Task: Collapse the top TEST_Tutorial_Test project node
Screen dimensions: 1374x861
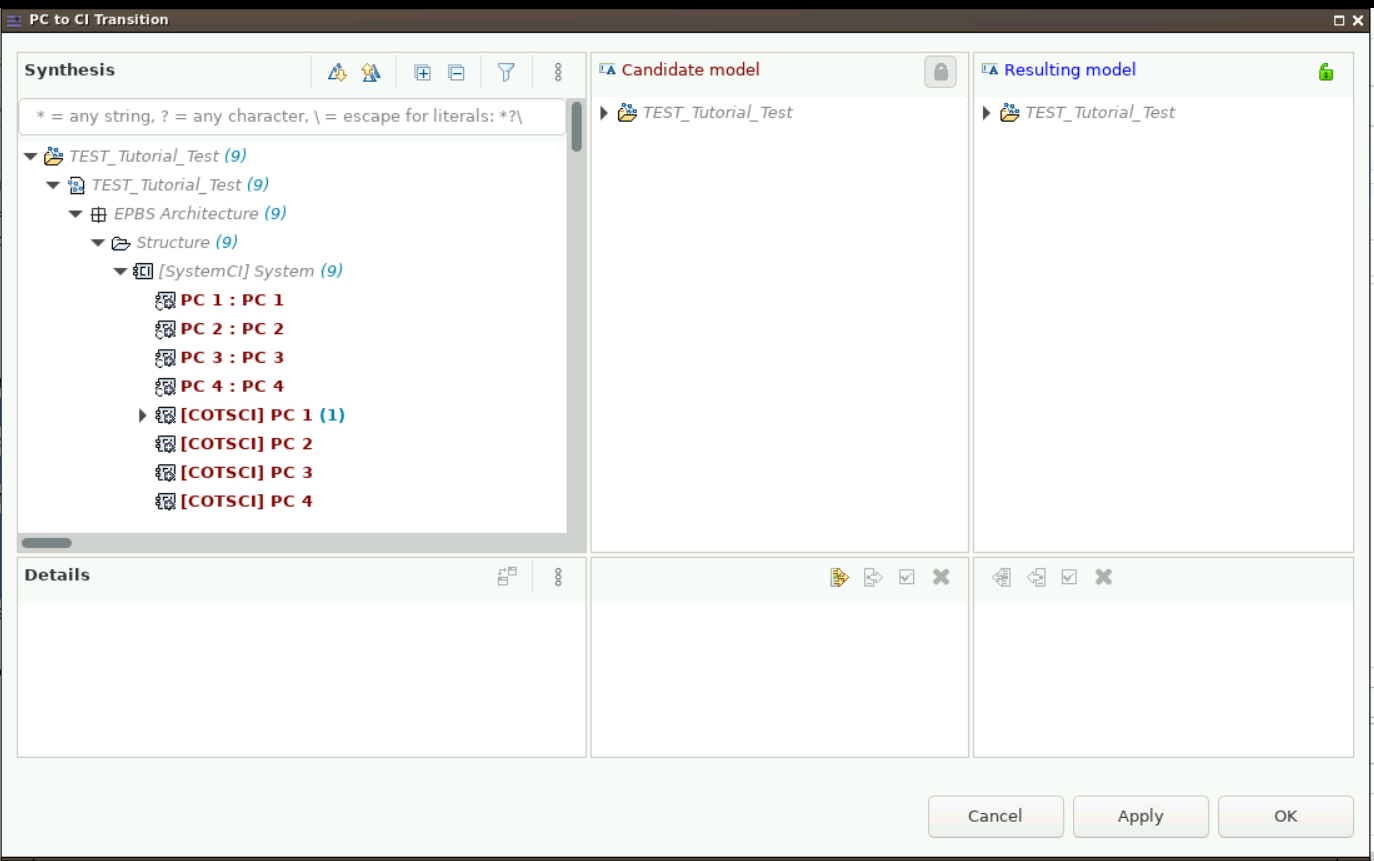Action: 30,156
